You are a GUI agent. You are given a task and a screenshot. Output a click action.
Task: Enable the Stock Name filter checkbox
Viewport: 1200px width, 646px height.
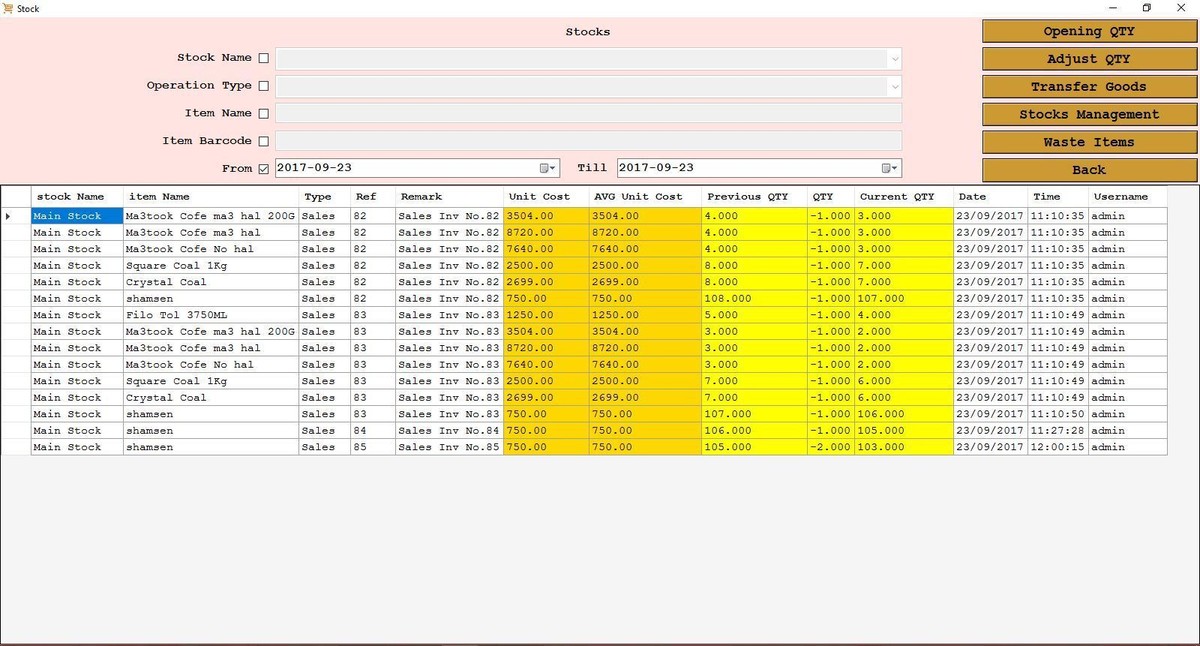[264, 58]
